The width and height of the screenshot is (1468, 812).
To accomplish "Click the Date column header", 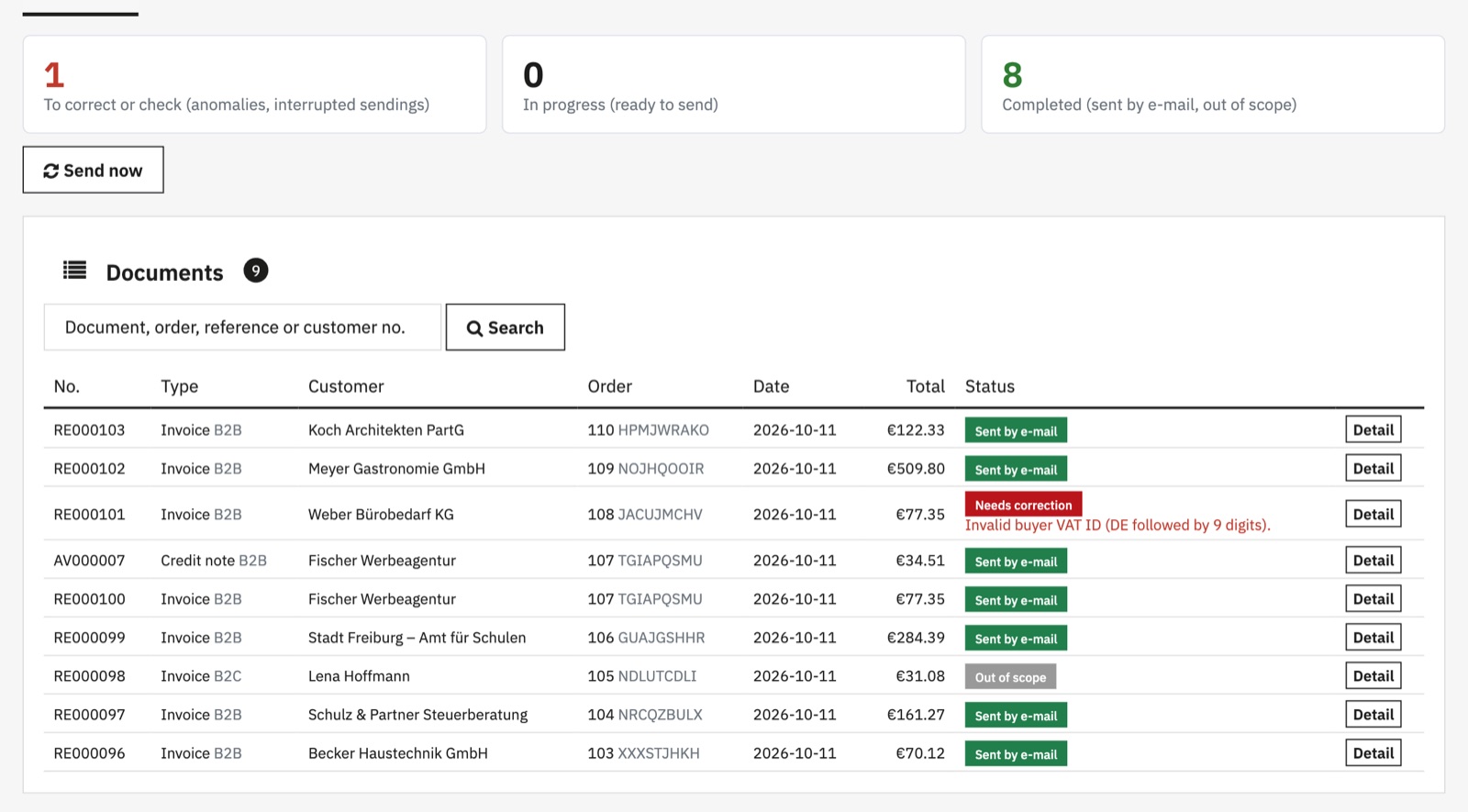I will click(771, 386).
